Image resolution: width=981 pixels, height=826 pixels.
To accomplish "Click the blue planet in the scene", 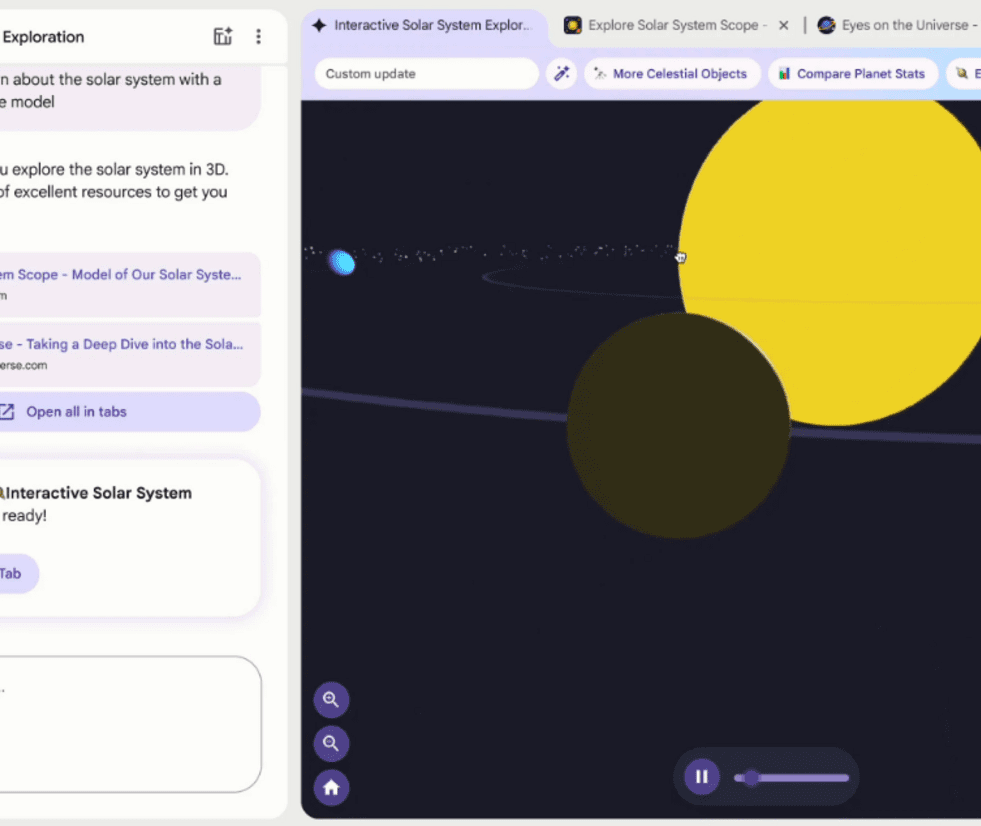I will (x=342, y=263).
